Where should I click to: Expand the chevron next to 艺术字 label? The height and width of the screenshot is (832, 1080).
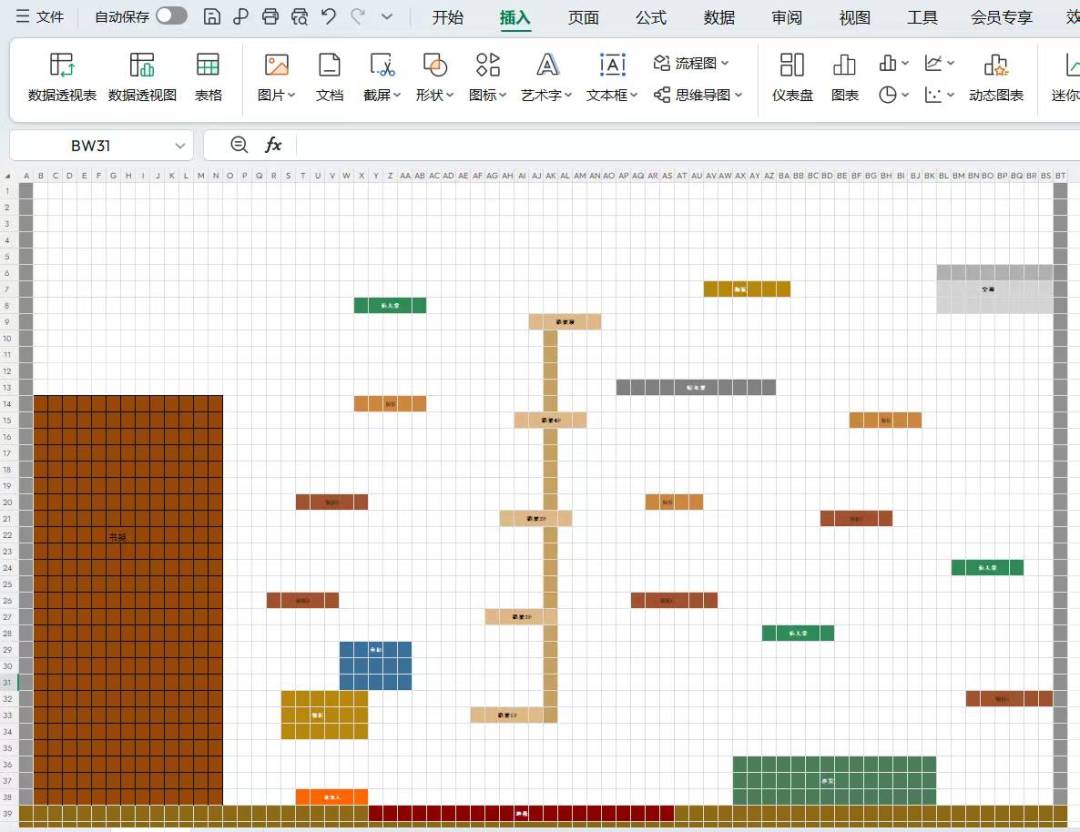coord(568,95)
